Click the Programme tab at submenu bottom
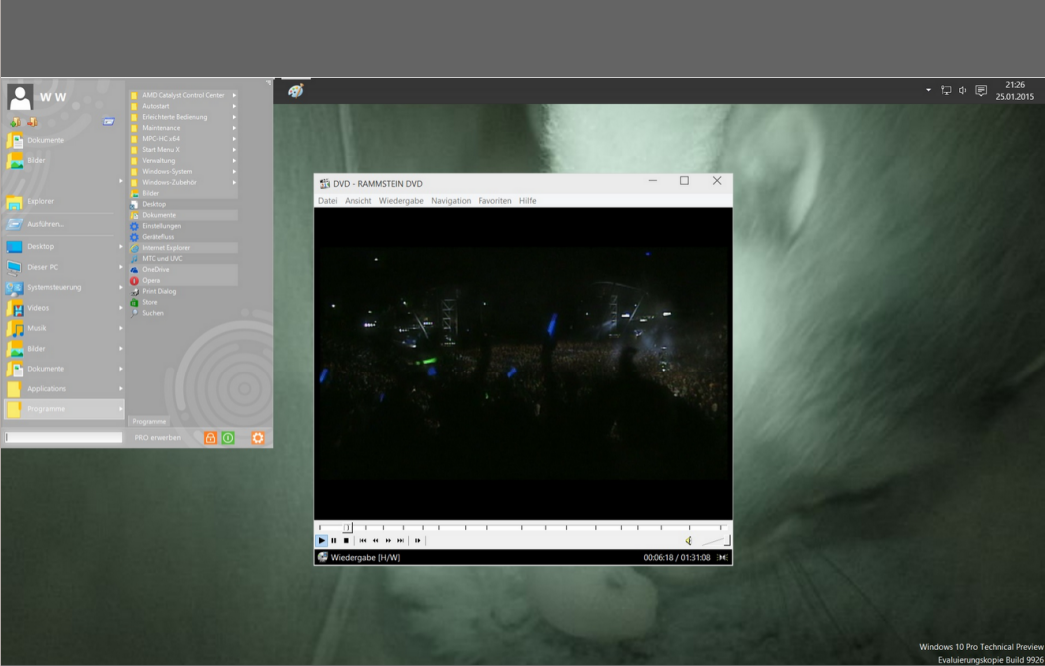Image resolution: width=1045 pixels, height=666 pixels. pos(149,421)
